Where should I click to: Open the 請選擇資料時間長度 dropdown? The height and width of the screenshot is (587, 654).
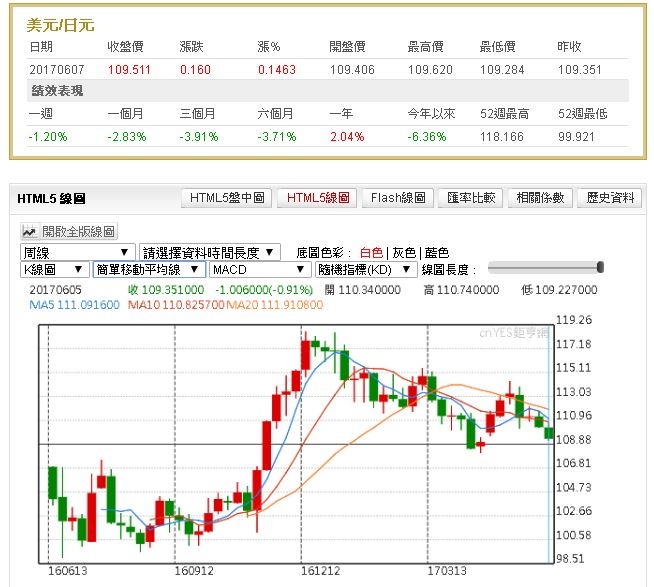click(x=210, y=252)
